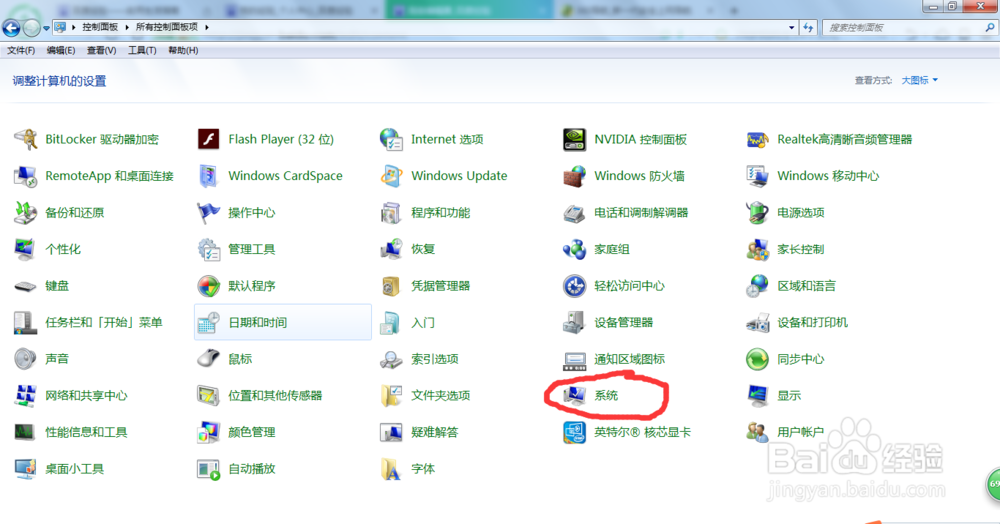Open 备份和还原 icon

[26, 212]
